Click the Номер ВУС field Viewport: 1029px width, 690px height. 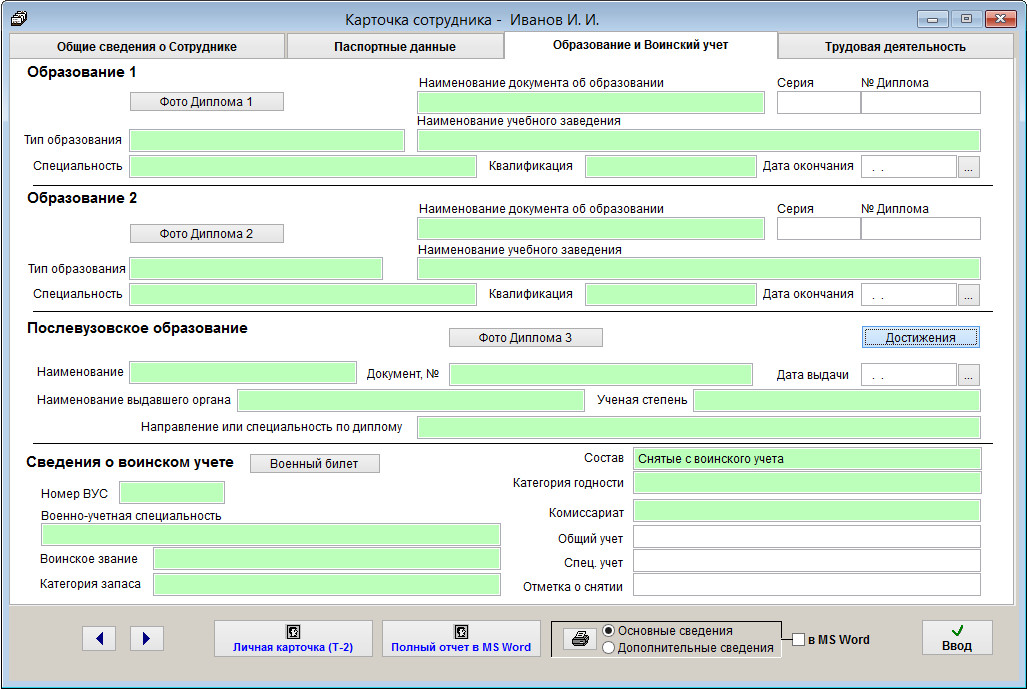coord(172,492)
